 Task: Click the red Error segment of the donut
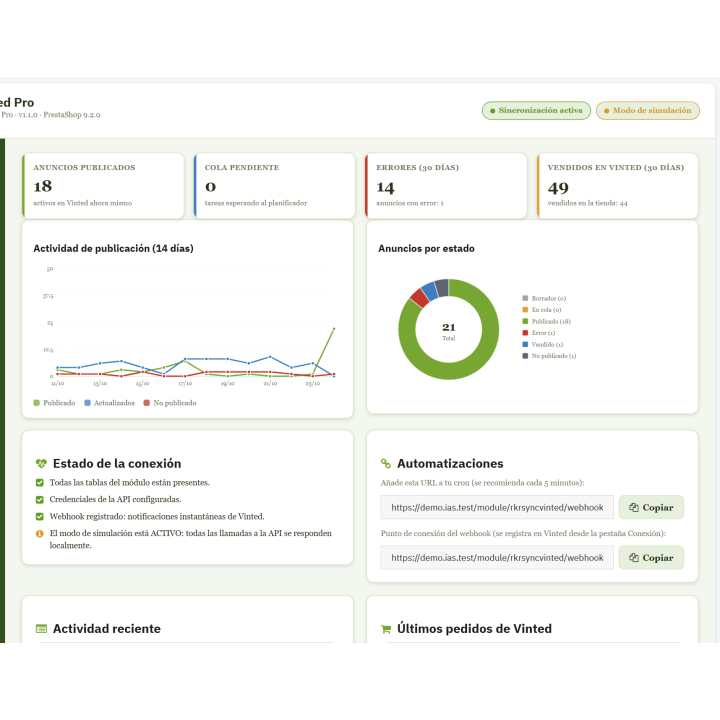coord(419,298)
